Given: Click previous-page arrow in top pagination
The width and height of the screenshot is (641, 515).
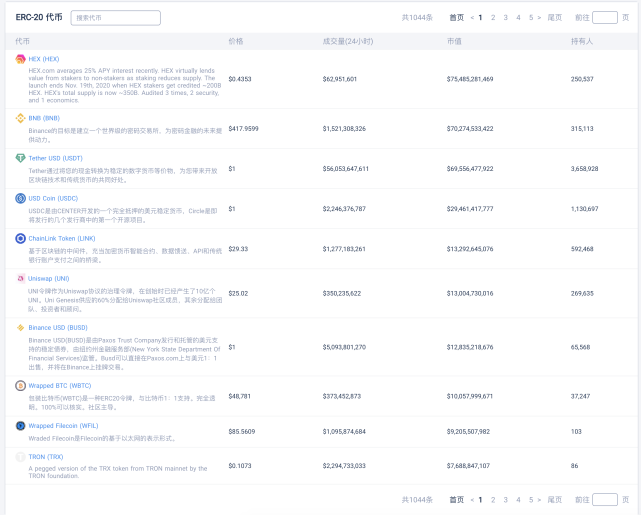Looking at the screenshot, I should click(x=472, y=18).
